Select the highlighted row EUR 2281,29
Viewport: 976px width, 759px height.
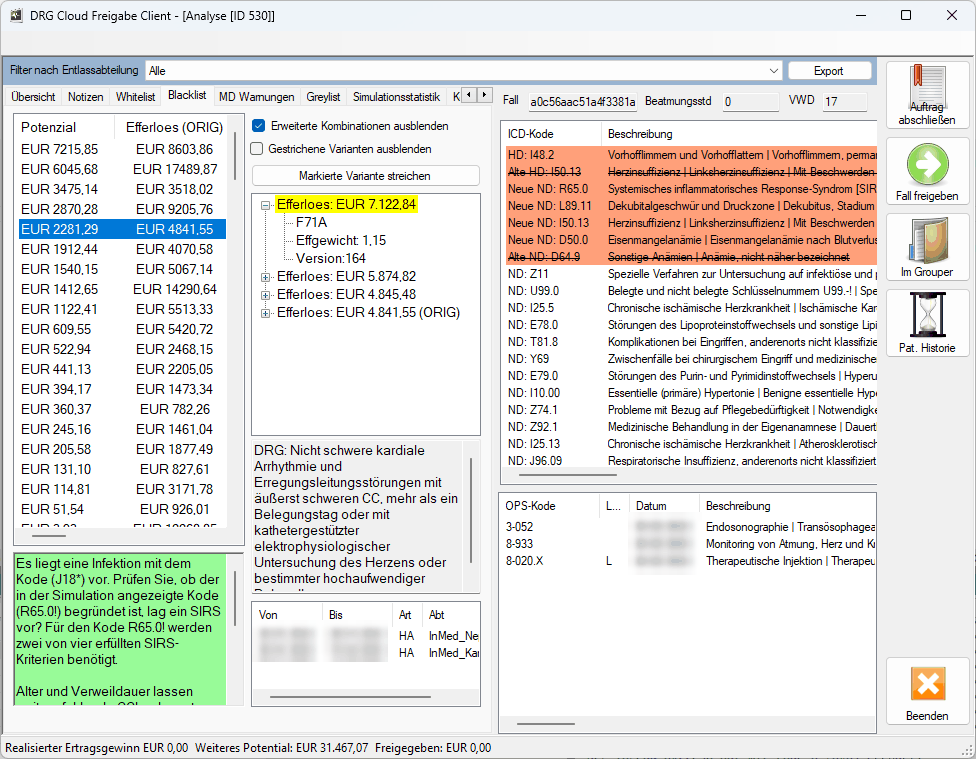coord(122,229)
